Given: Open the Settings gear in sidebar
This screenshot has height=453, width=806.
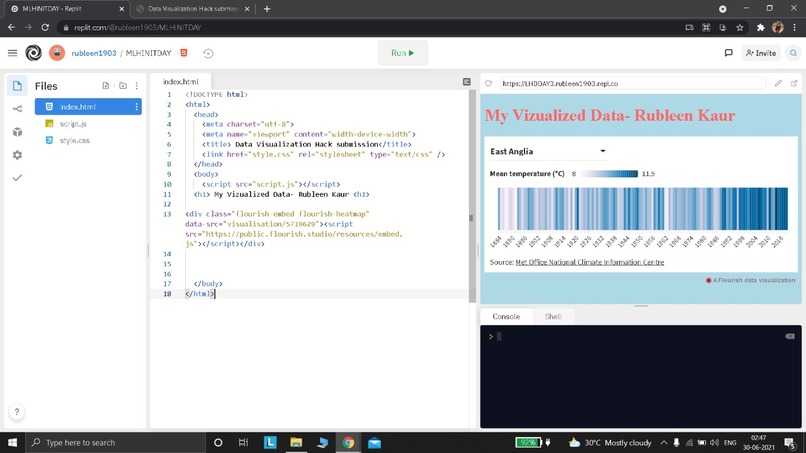Looking at the screenshot, I should click(17, 155).
